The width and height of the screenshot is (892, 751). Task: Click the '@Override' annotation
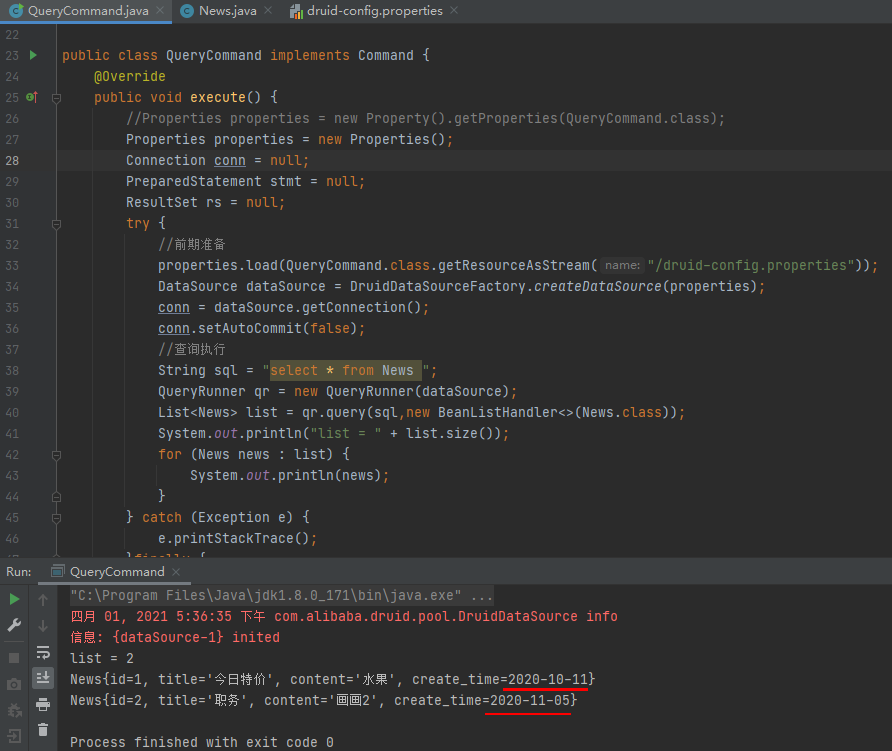[x=130, y=76]
